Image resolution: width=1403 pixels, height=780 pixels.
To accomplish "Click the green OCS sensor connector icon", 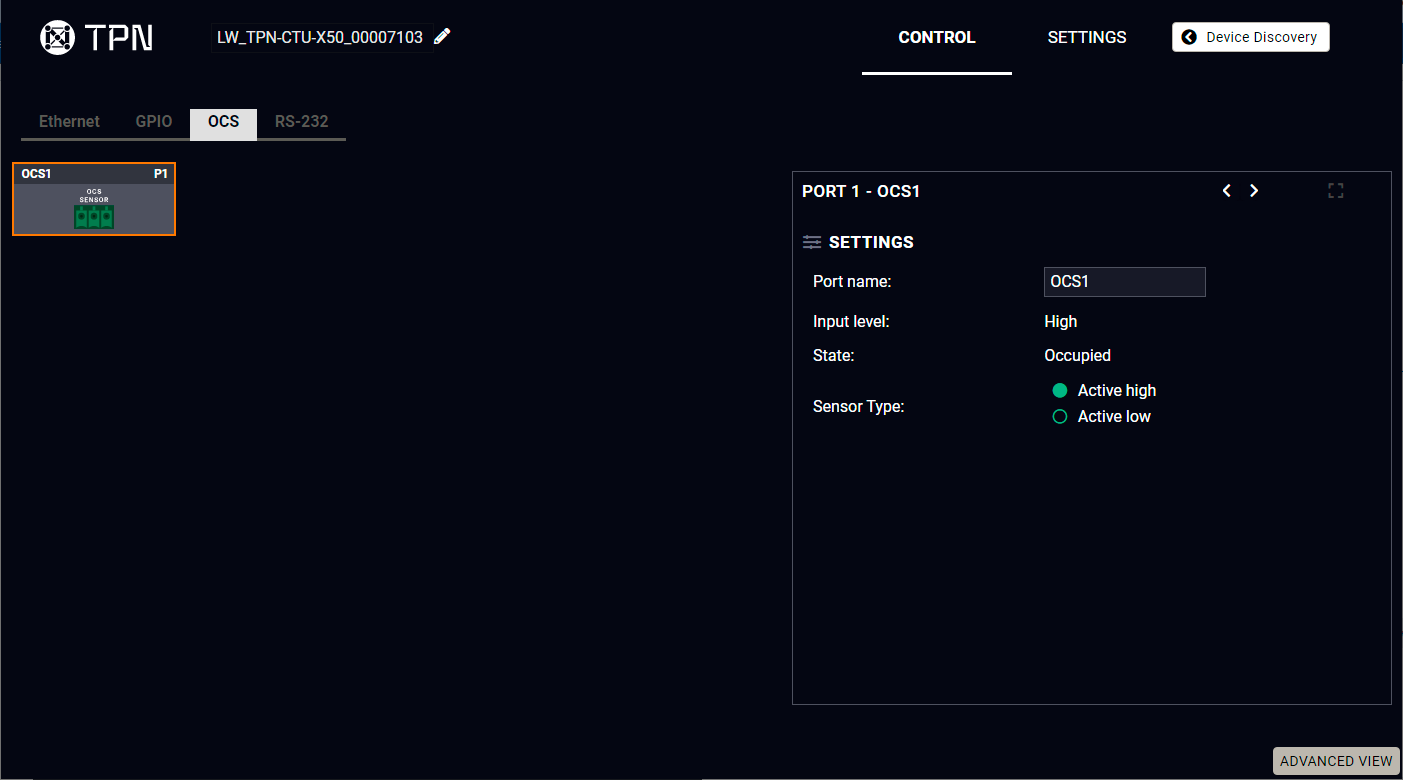I will click(x=94, y=217).
